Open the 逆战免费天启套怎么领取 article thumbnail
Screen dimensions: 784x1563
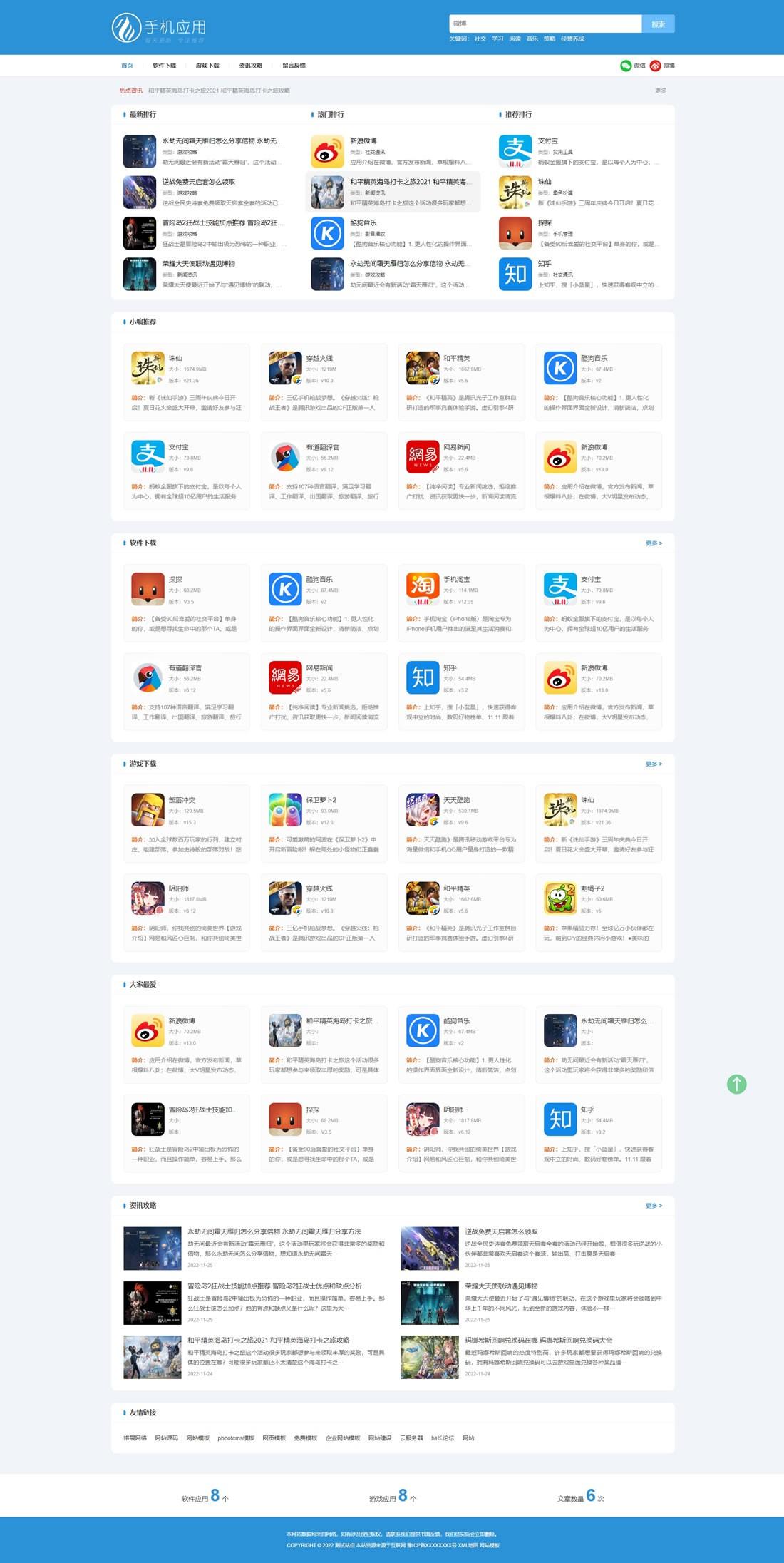pyautogui.click(x=430, y=1249)
